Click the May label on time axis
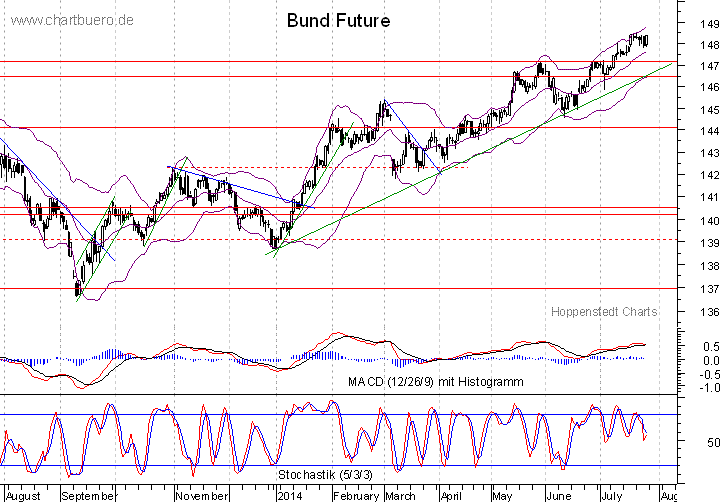Viewport: 723px width, 502px height. pos(501,495)
